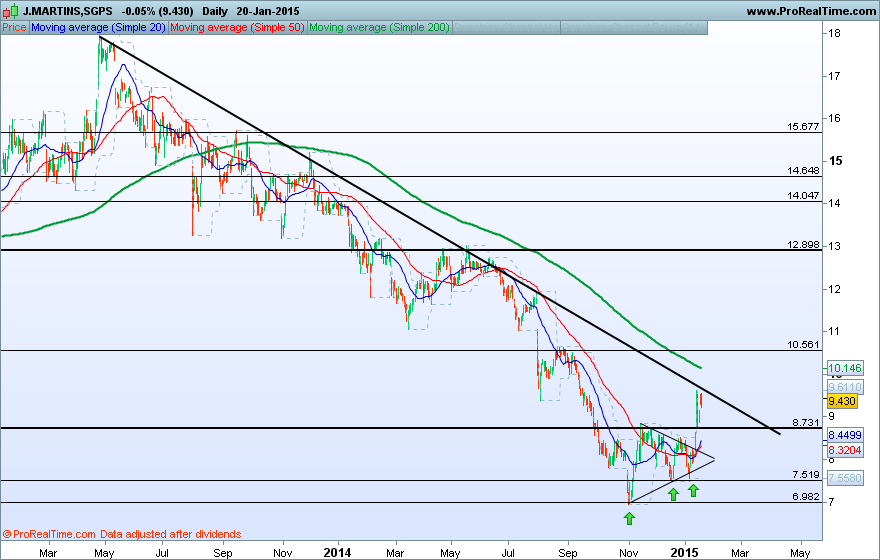The width and height of the screenshot is (880, 560).
Task: Select the Price legend tab
Action: (x=15, y=27)
